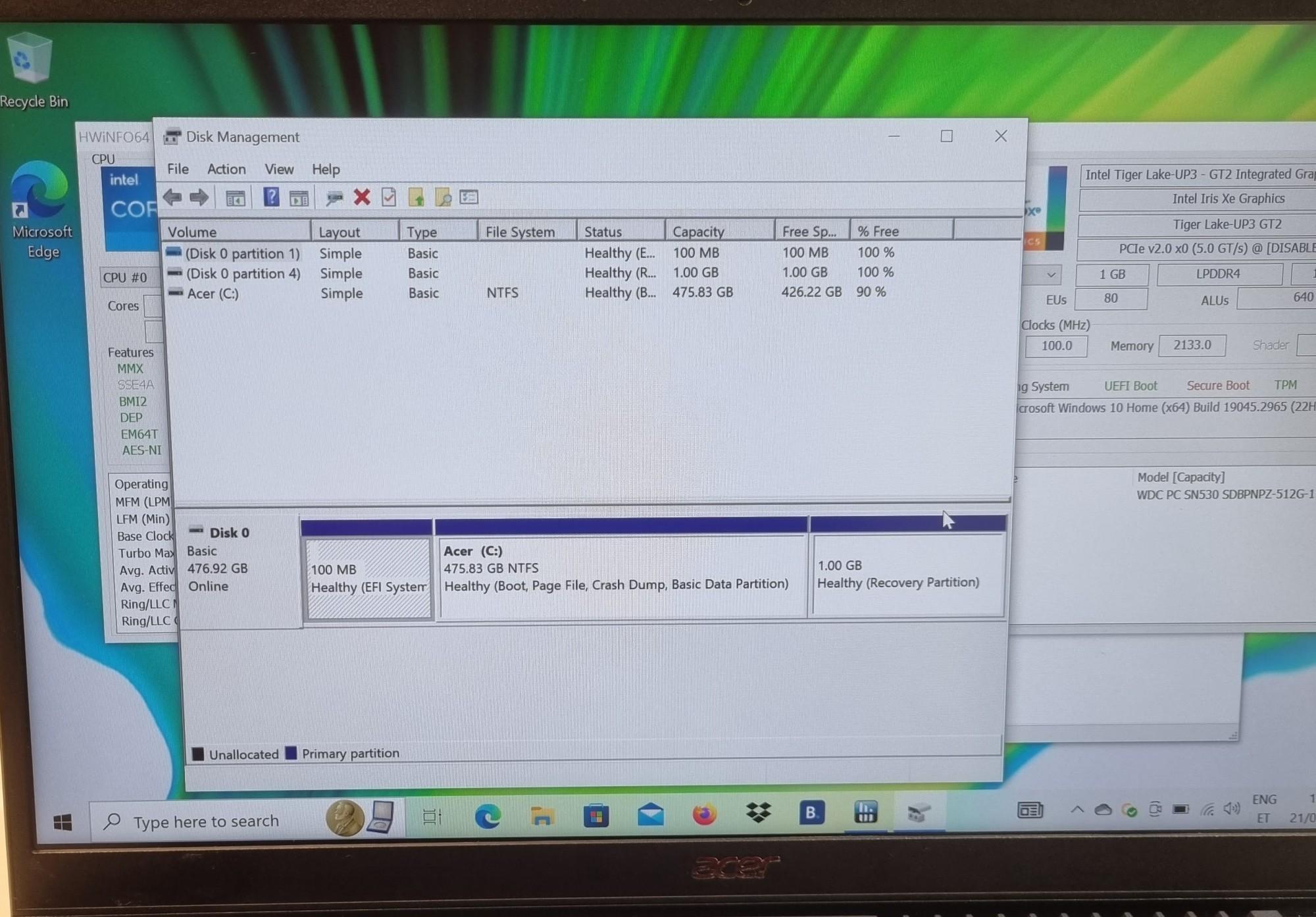The image size is (1316, 917).
Task: Click the Unallocated black legend swatch
Action: click(197, 754)
